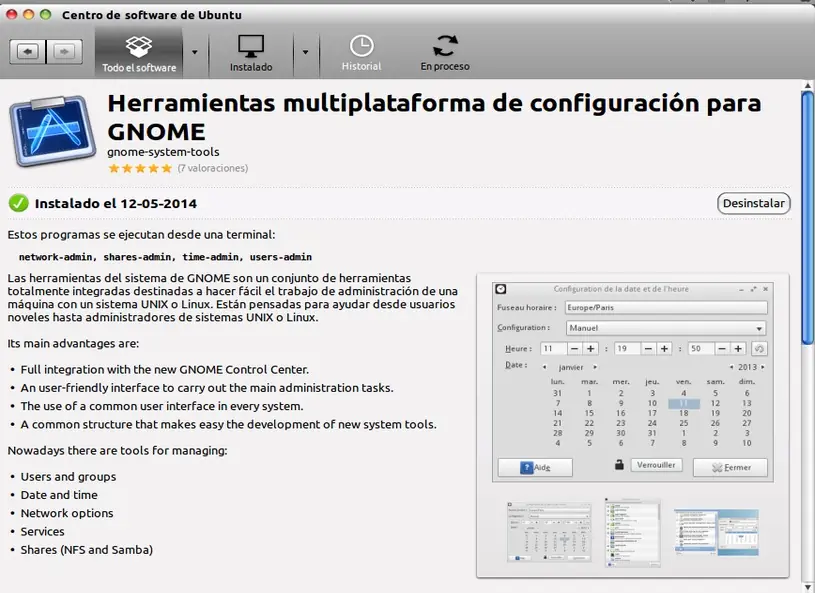The height and width of the screenshot is (593, 815).
Task: Click the gnome-system-tools package name
Action: [x=163, y=152]
